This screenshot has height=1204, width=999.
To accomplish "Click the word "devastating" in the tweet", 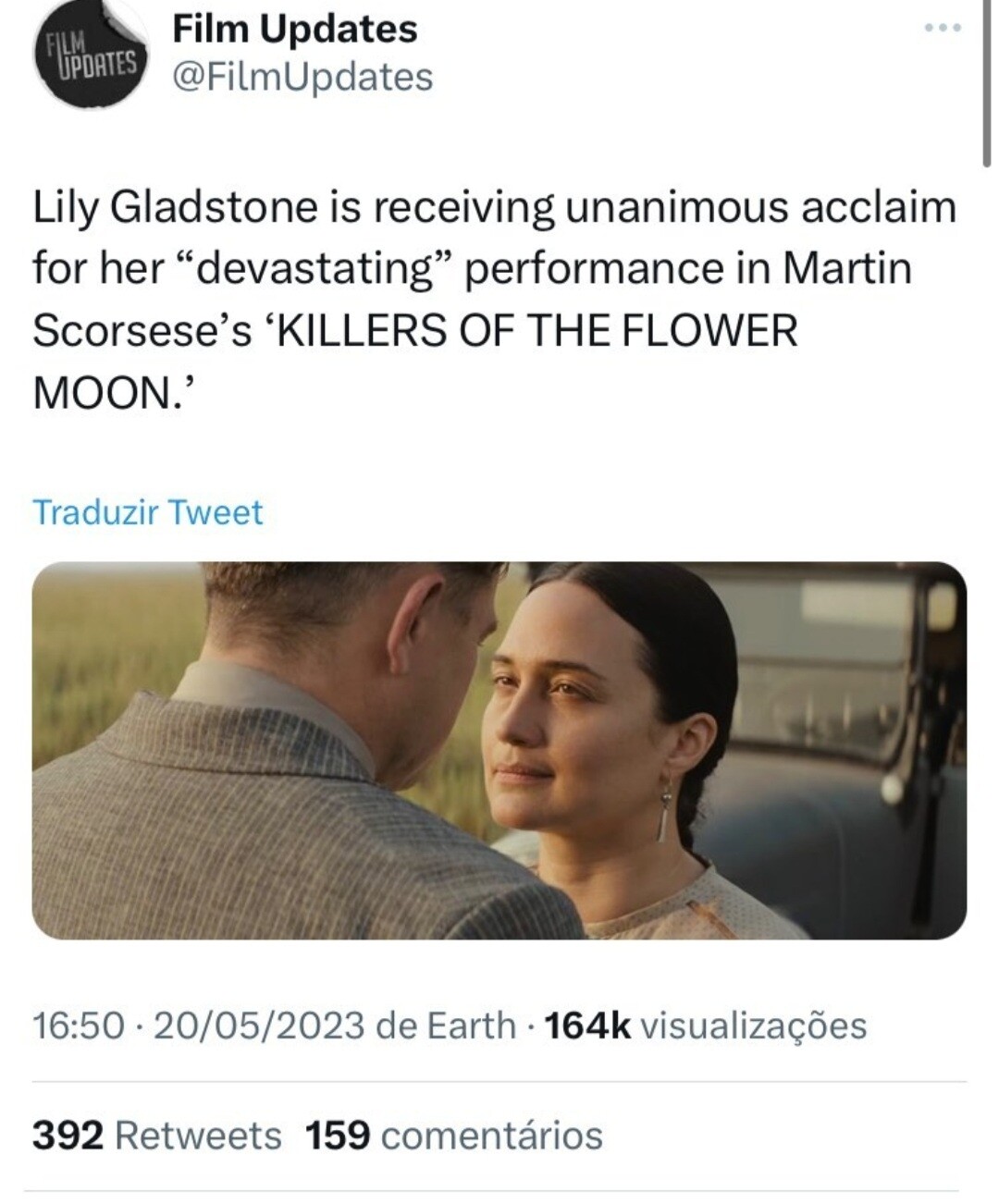I will 316,268.
